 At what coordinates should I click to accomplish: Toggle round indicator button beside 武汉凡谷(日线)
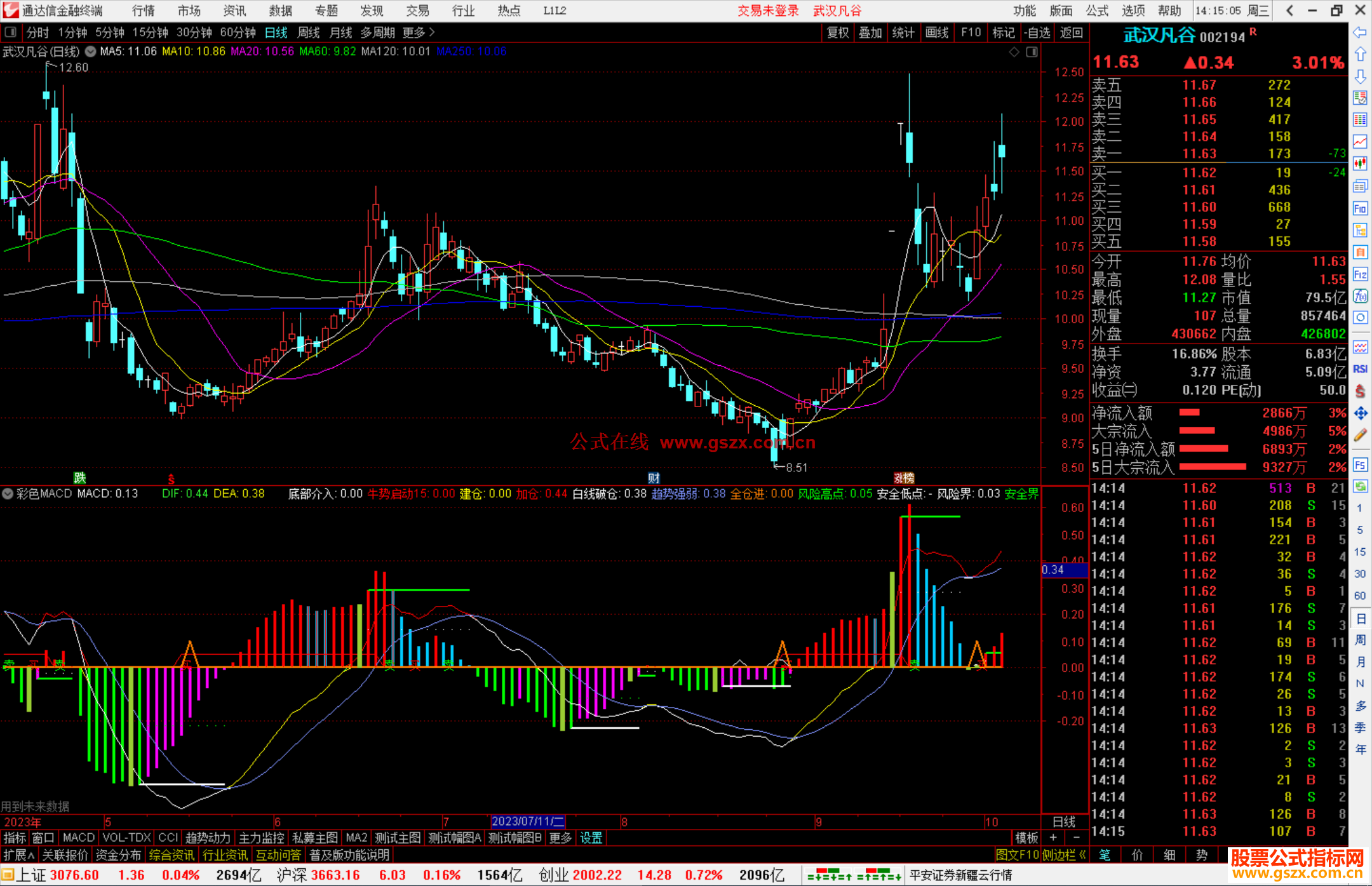point(91,51)
